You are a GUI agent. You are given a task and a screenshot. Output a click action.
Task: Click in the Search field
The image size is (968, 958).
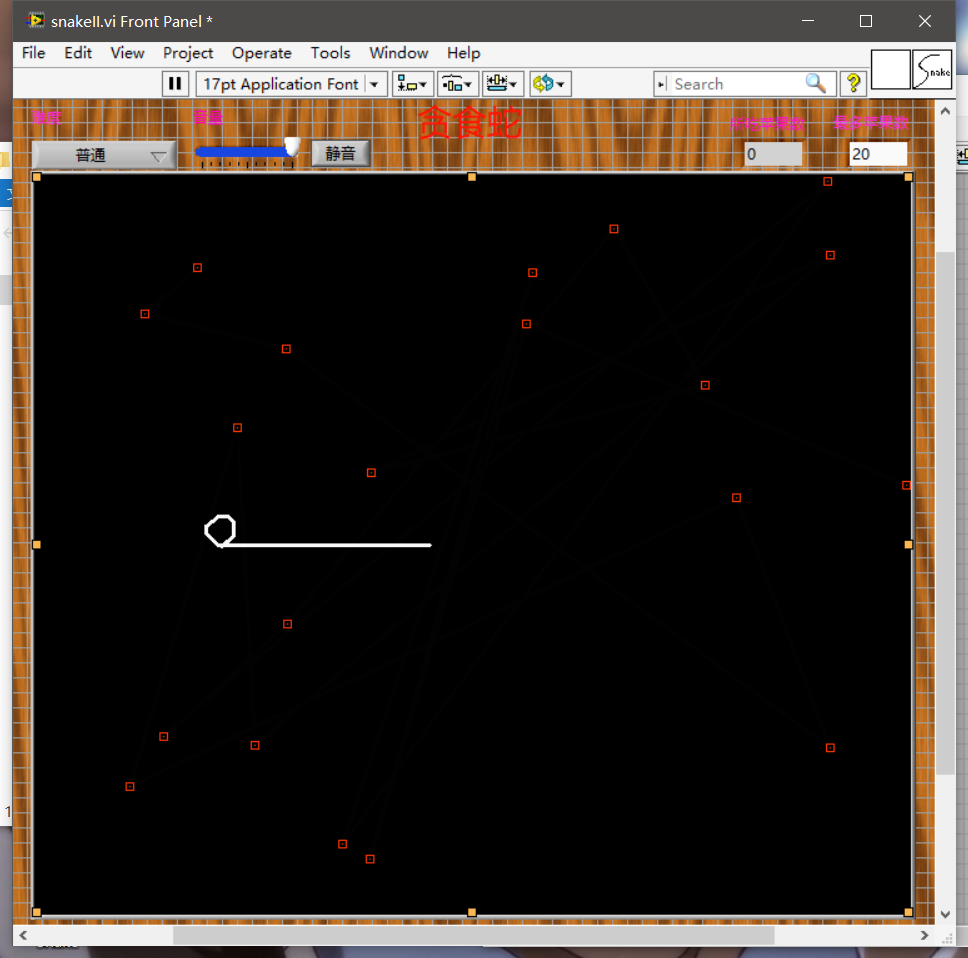[x=738, y=84]
